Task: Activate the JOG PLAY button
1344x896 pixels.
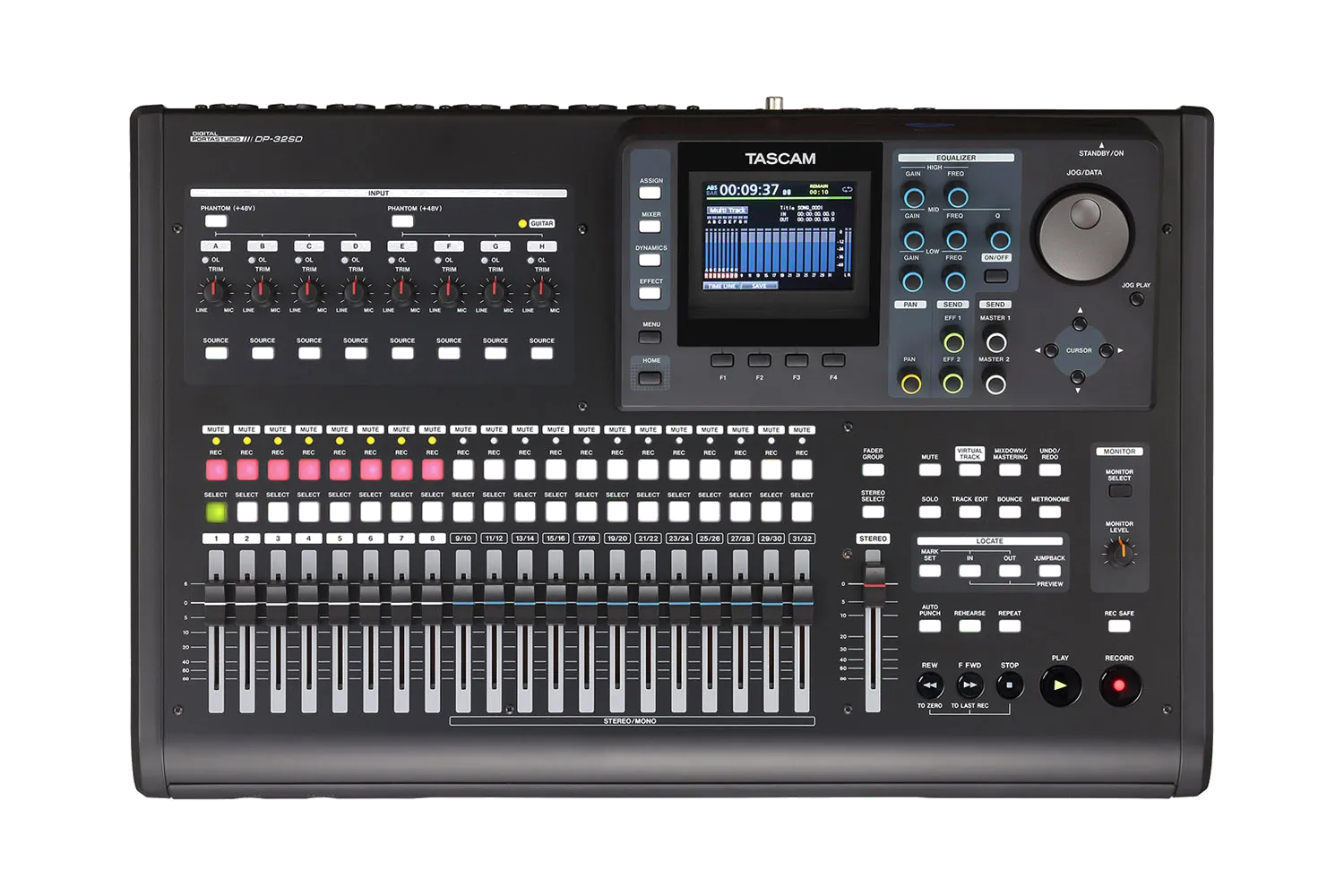Action: click(x=1137, y=299)
